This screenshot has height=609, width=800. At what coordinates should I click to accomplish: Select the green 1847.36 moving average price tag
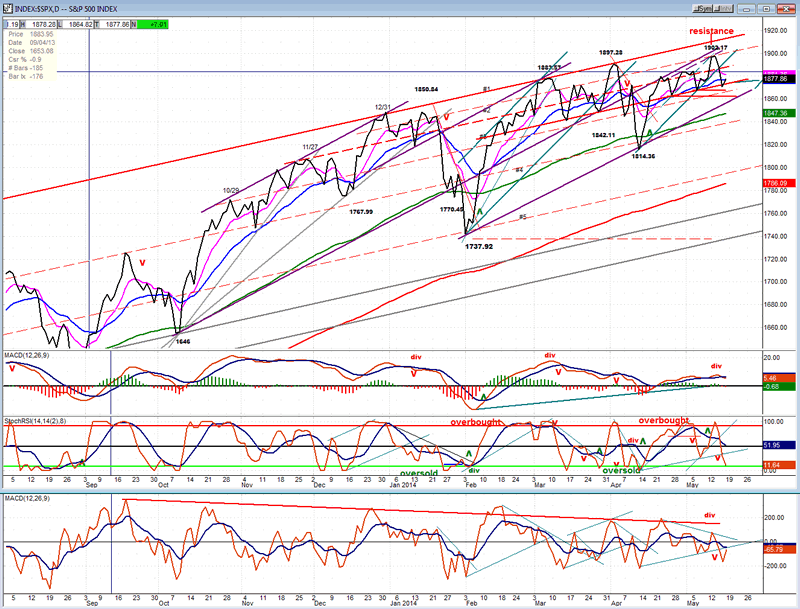pyautogui.click(x=779, y=113)
